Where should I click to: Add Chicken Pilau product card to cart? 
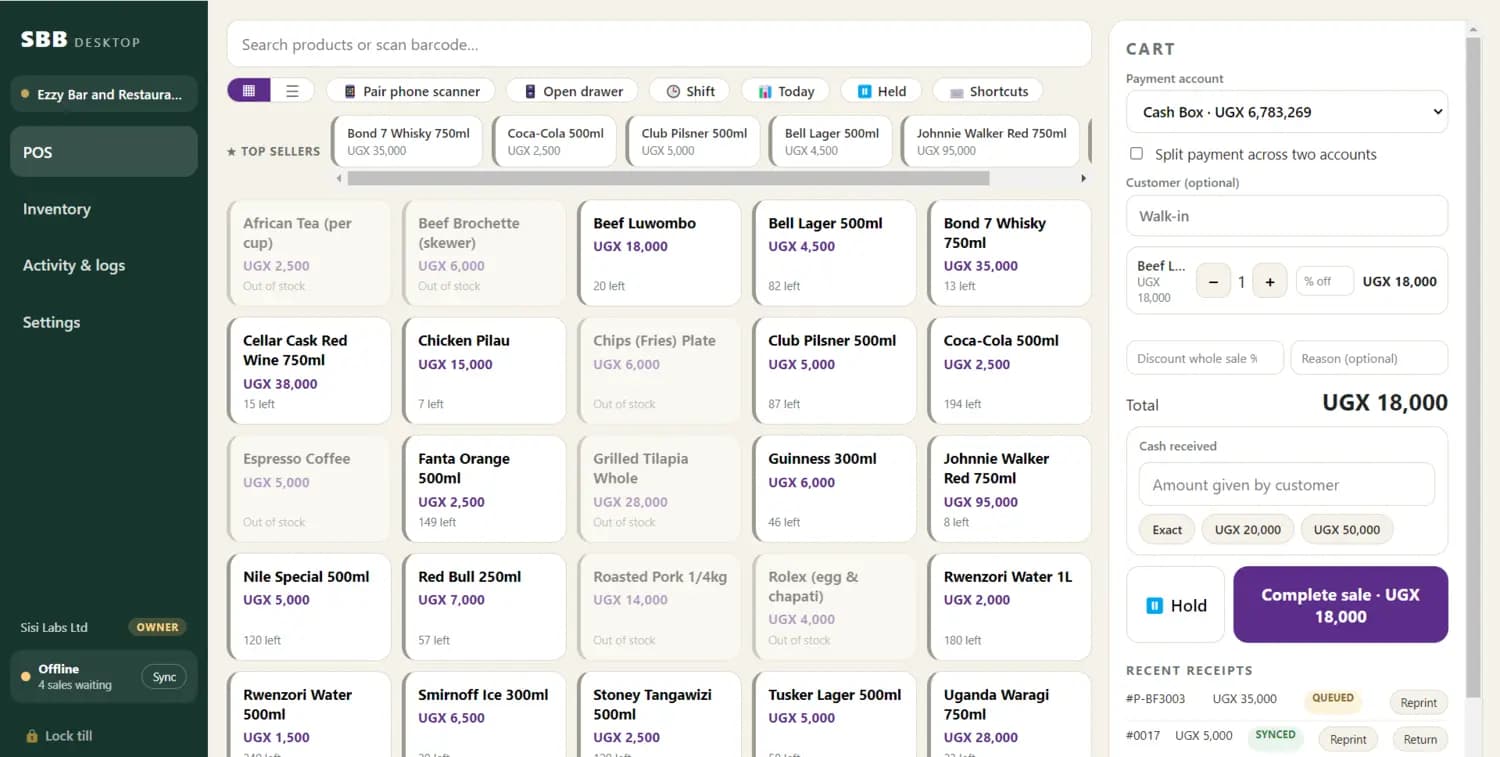(484, 371)
